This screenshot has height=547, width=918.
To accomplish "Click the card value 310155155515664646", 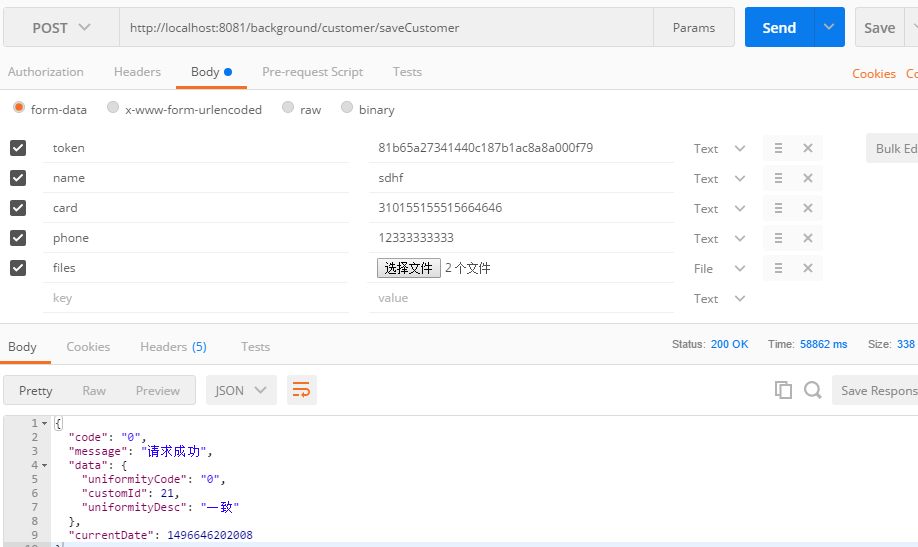I will point(440,208).
